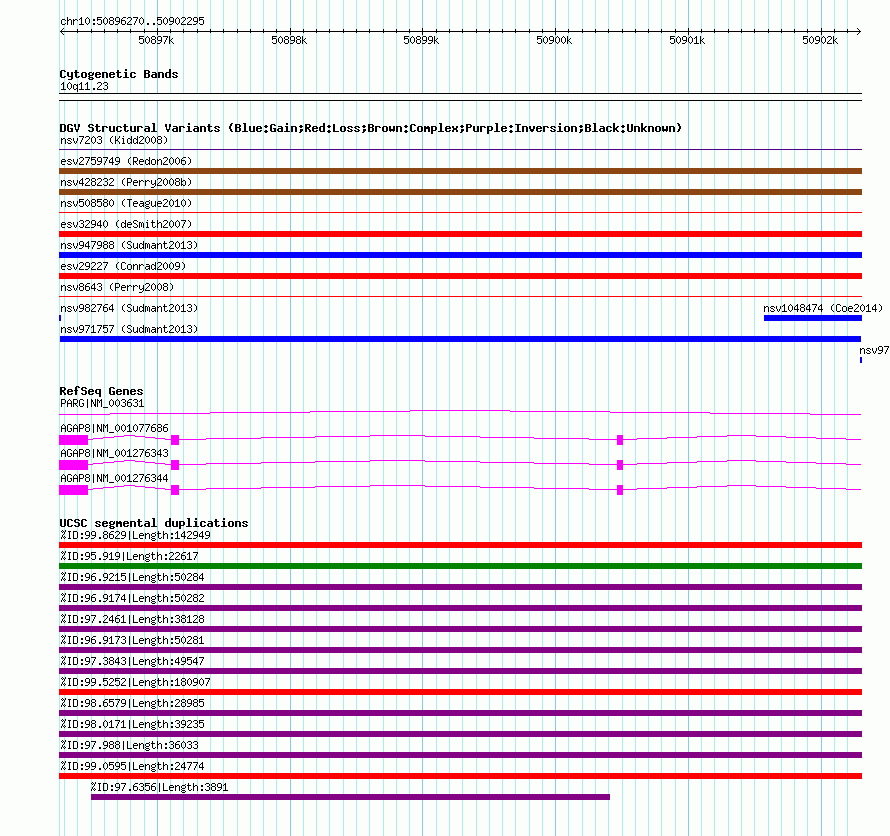
Task: Click duplication label %ID:99.8629|Length:142949
Action: (x=135, y=535)
